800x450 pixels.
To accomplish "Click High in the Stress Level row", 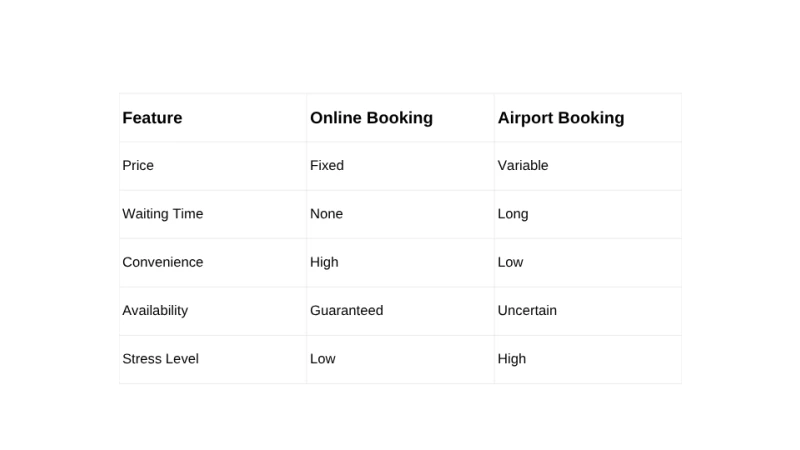I will click(x=511, y=359).
